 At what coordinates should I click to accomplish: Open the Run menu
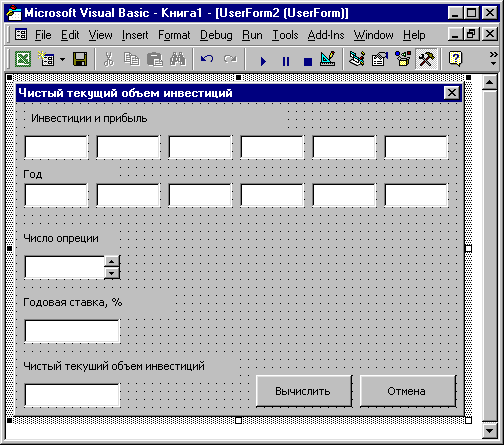click(x=252, y=35)
